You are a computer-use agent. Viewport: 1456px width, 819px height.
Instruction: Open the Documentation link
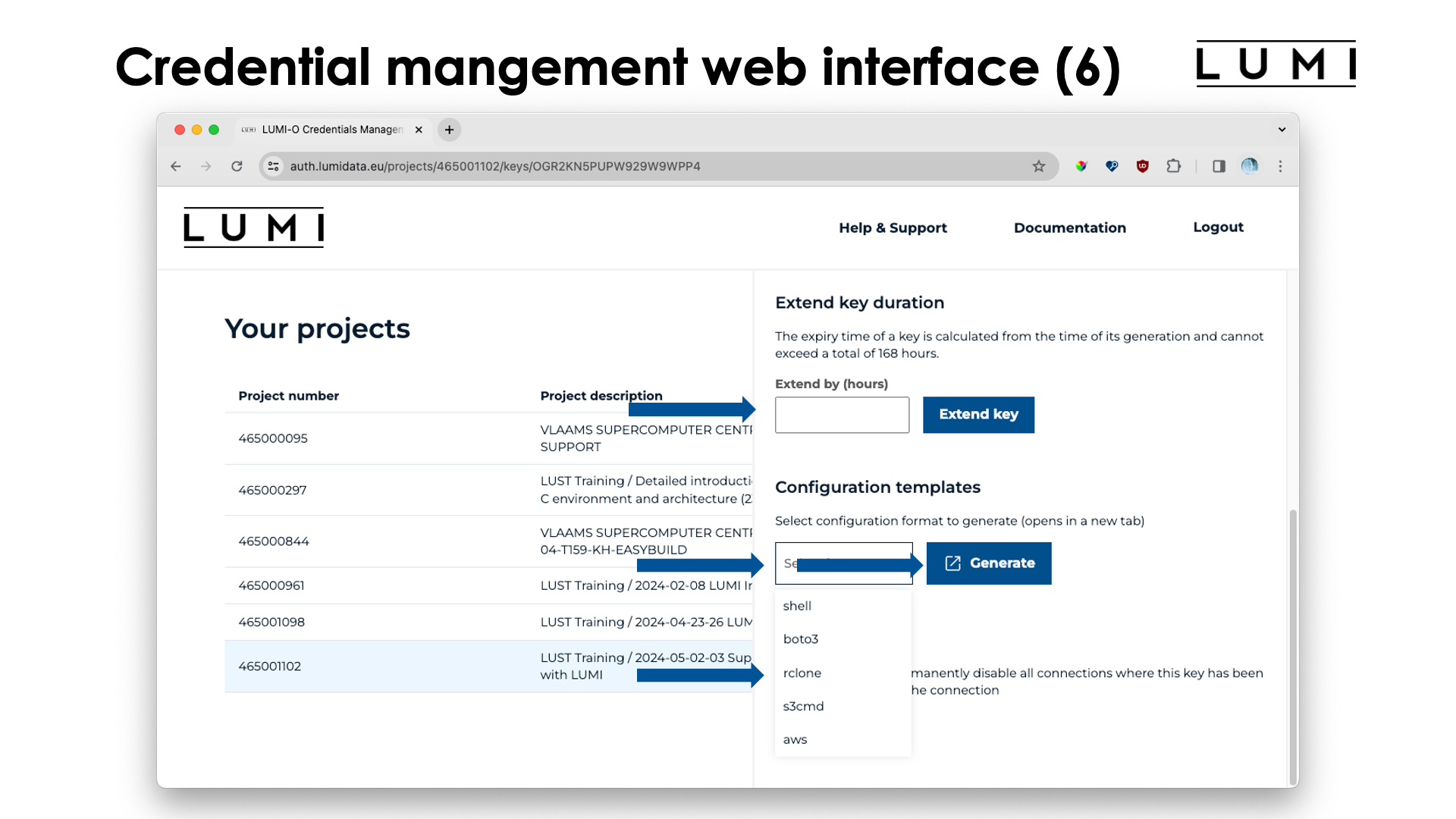pos(1069,227)
